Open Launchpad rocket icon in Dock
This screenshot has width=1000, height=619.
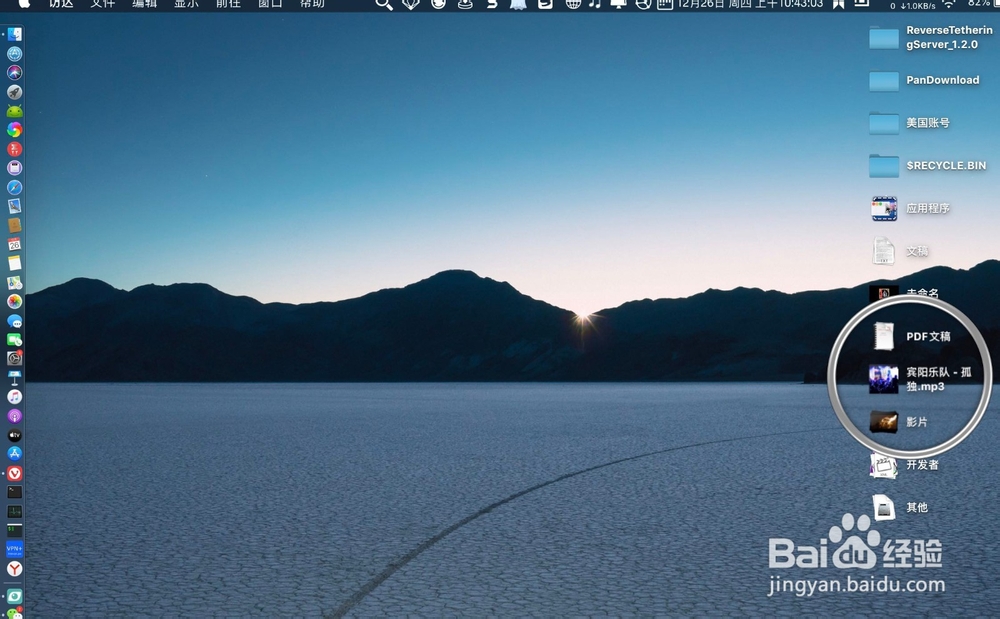pyautogui.click(x=15, y=92)
